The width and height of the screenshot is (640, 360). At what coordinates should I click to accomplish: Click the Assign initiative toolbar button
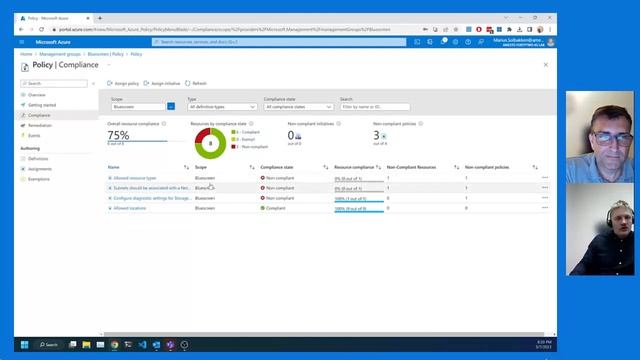[162, 83]
